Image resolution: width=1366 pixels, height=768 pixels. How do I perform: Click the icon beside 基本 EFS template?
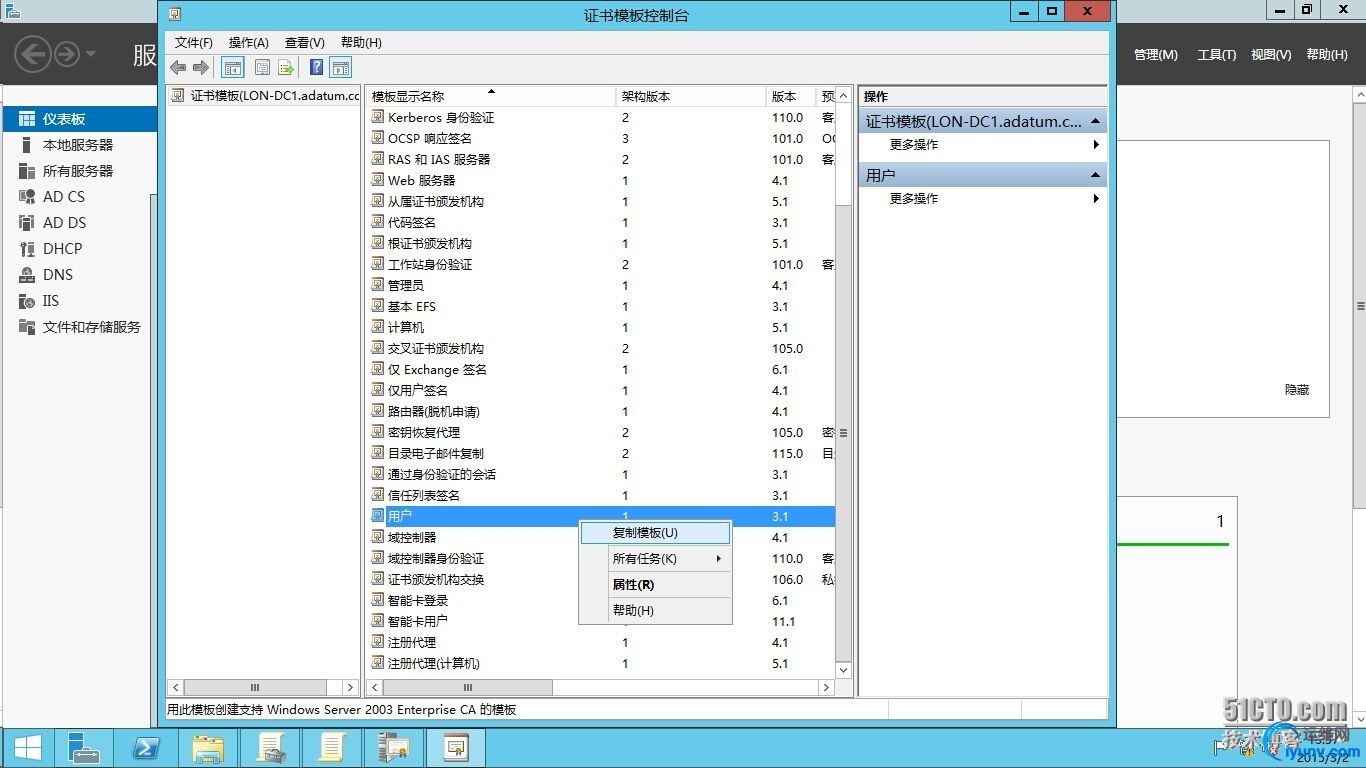tap(378, 306)
